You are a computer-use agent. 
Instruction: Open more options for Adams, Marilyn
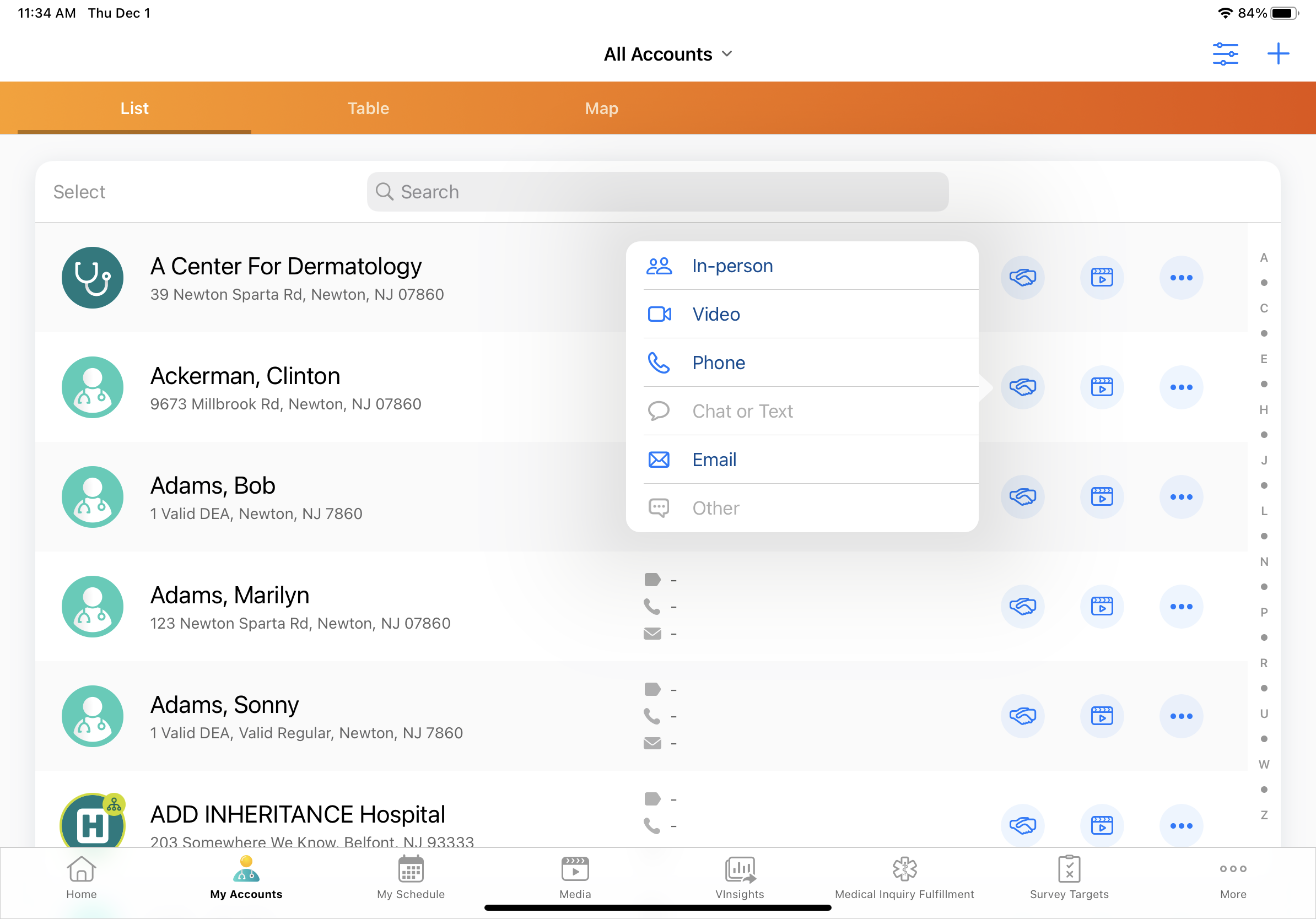click(x=1181, y=606)
